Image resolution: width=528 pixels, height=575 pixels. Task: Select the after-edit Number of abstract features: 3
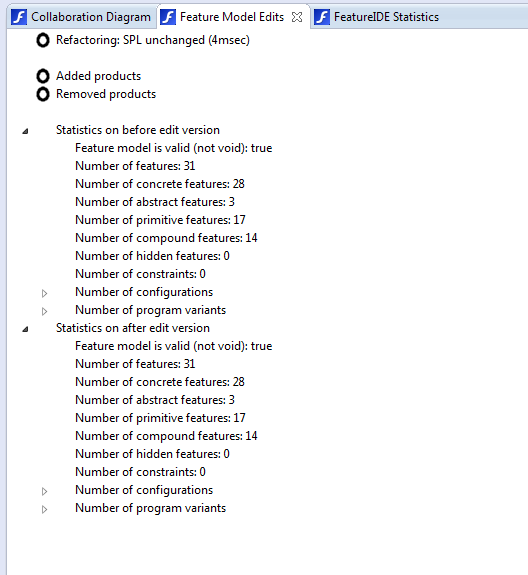[155, 400]
